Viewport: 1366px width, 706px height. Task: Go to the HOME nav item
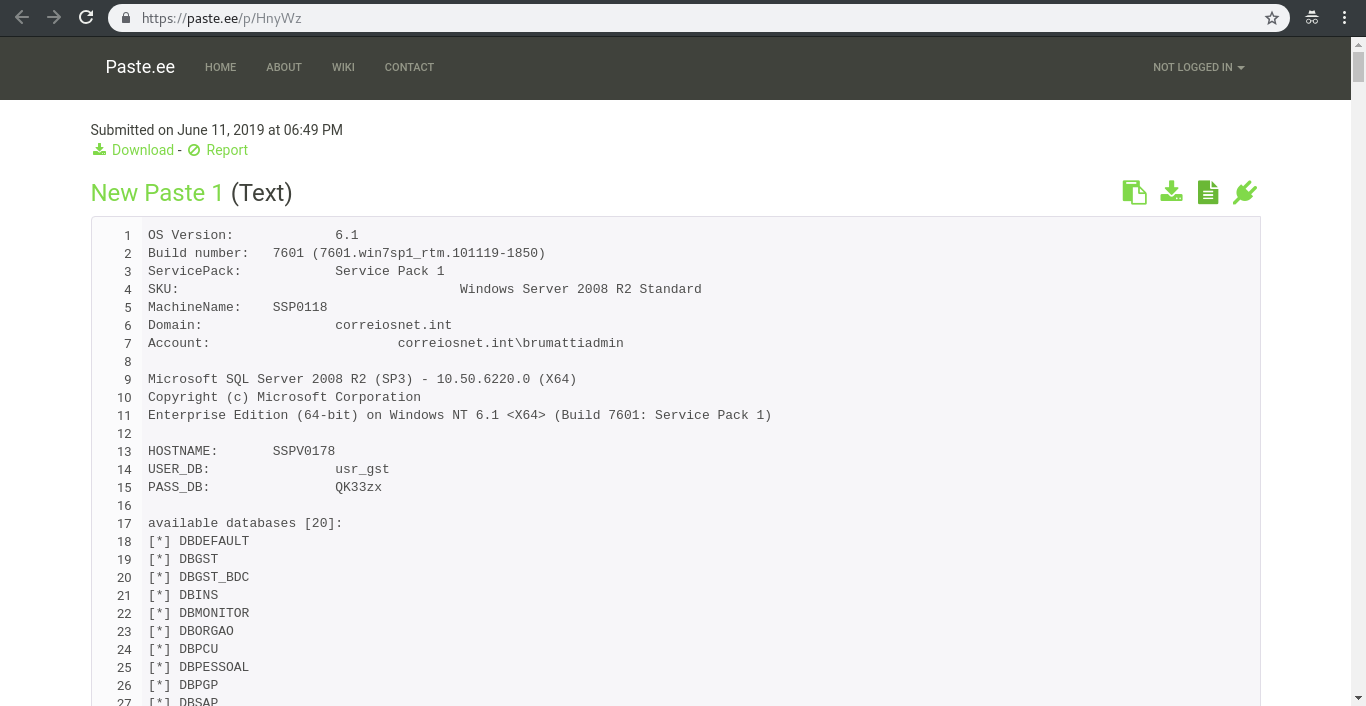tap(221, 67)
